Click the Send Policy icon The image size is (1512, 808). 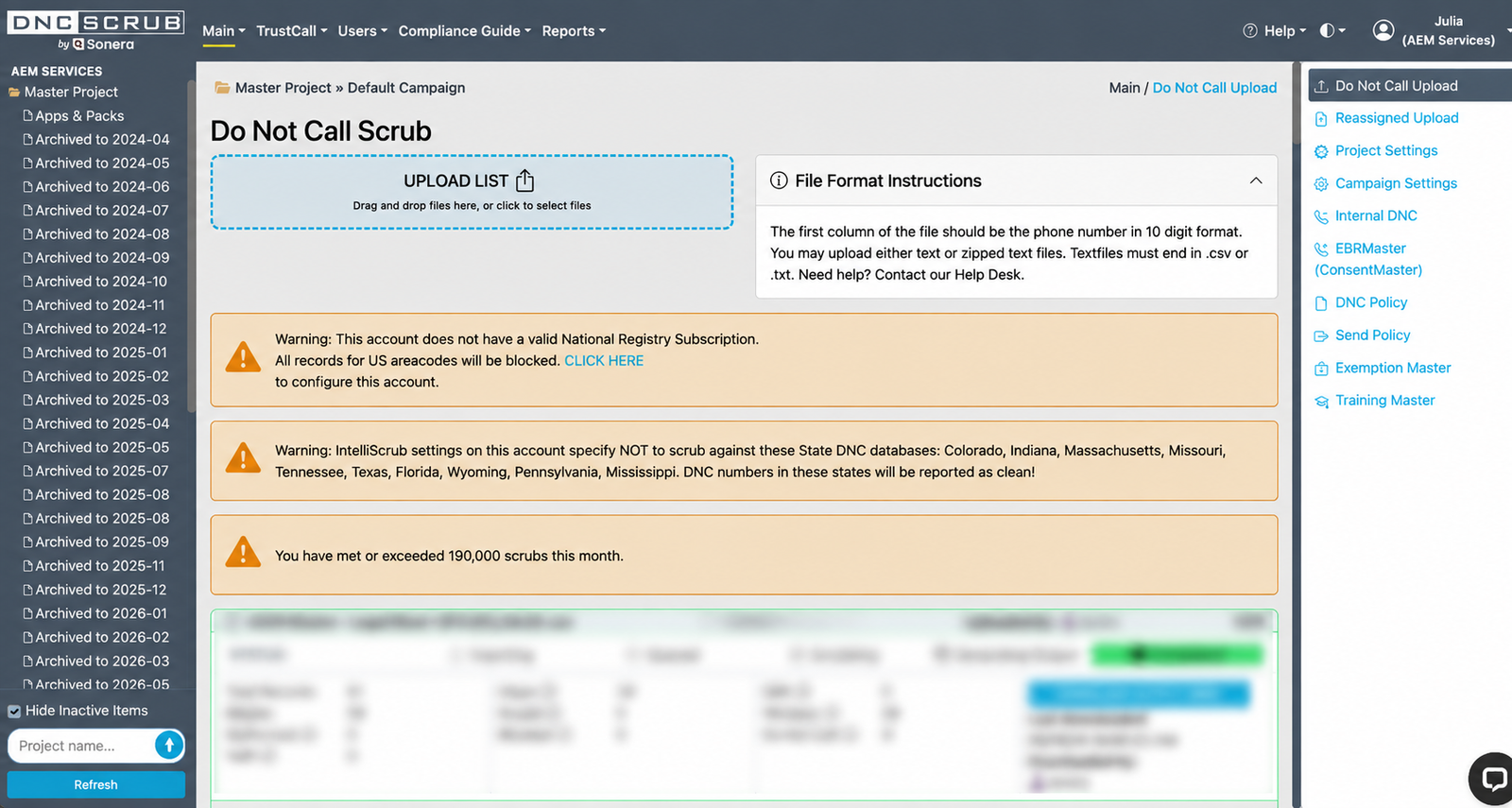coord(1321,335)
